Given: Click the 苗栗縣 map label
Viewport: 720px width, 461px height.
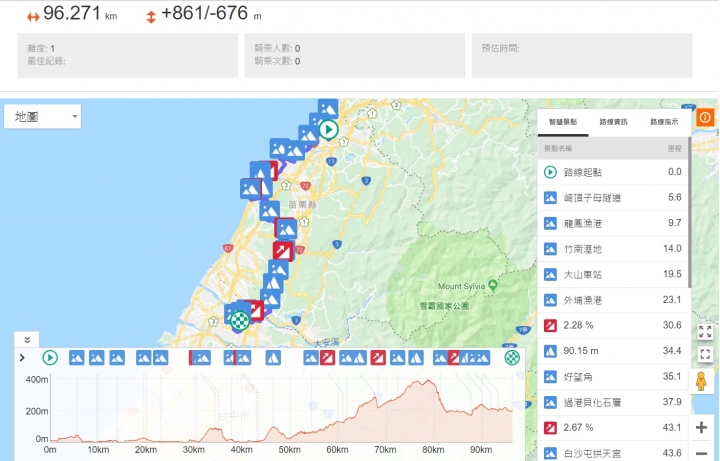Looking at the screenshot, I should (x=302, y=204).
